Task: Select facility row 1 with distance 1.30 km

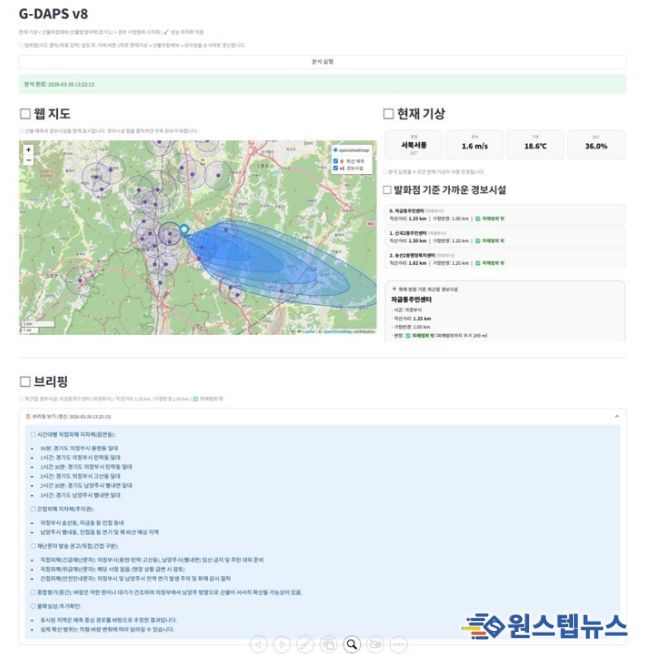Action: point(505,237)
